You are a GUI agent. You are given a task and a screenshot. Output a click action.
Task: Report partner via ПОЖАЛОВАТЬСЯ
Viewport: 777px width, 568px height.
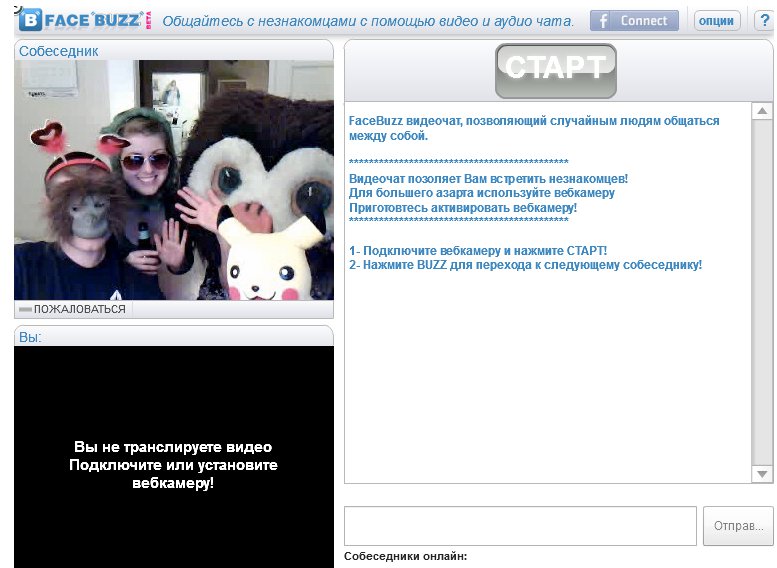click(72, 309)
